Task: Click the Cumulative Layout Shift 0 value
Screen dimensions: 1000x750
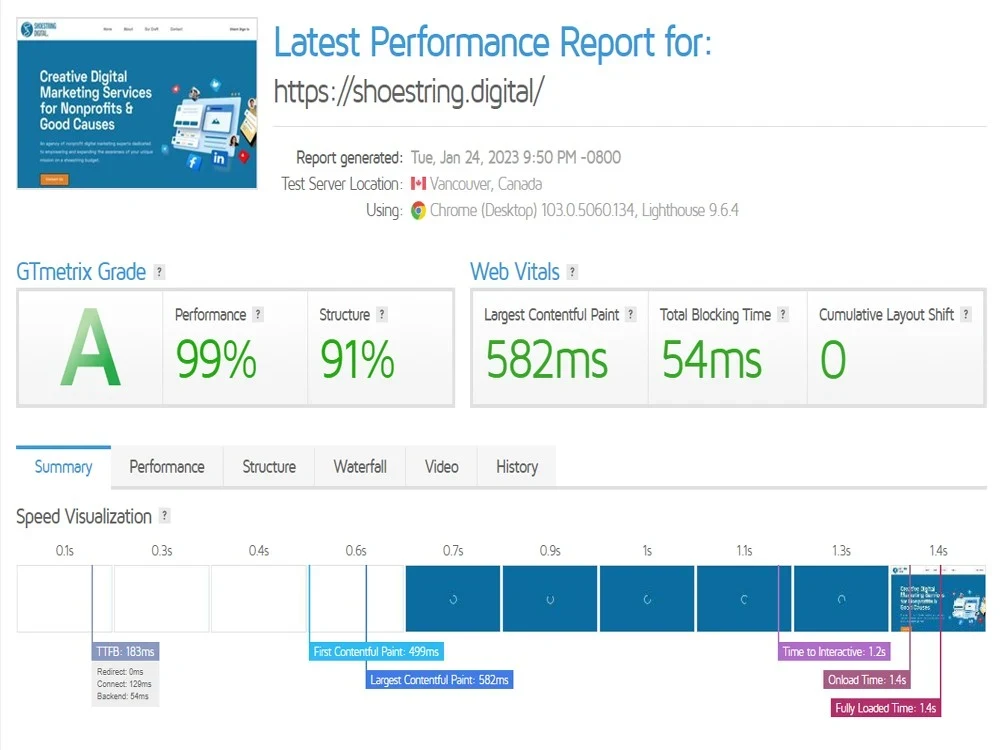Action: (833, 359)
